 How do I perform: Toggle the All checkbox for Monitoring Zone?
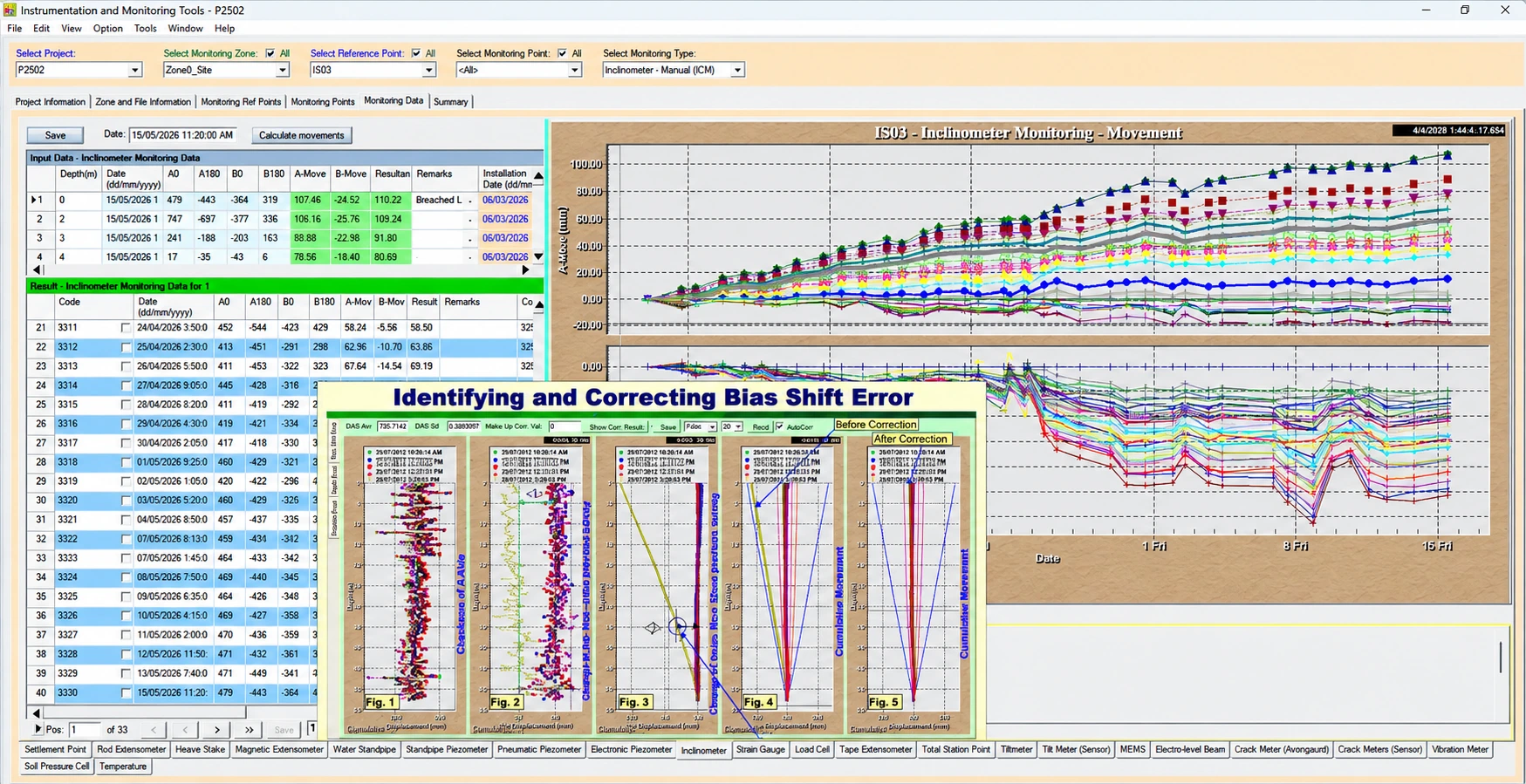270,53
